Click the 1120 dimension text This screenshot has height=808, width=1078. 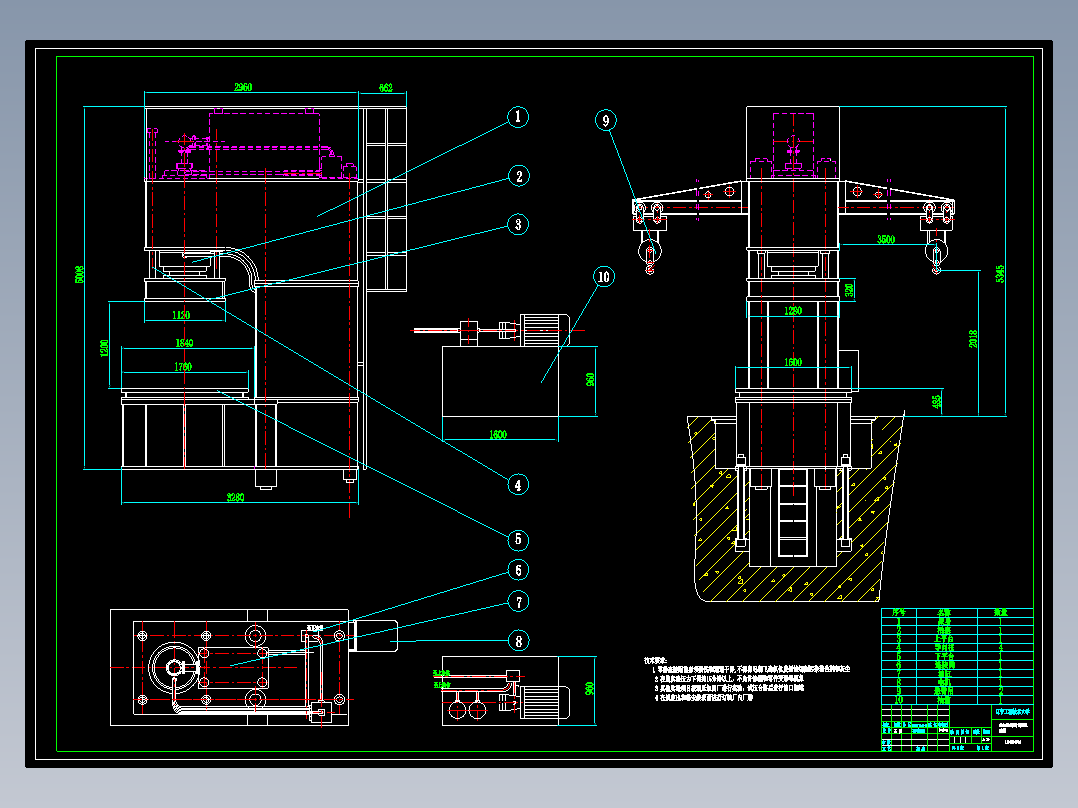pyautogui.click(x=181, y=315)
